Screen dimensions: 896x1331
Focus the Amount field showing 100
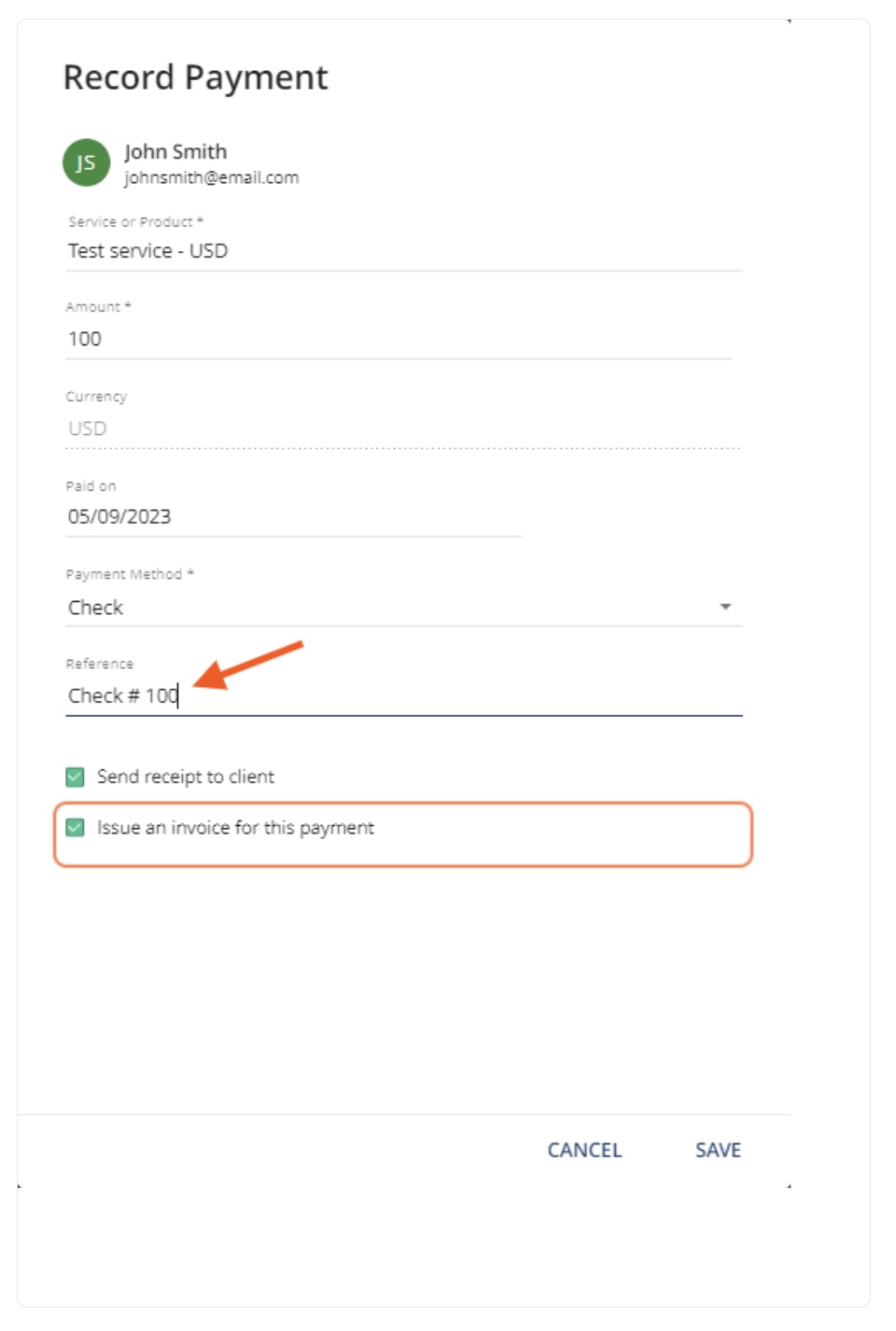399,339
